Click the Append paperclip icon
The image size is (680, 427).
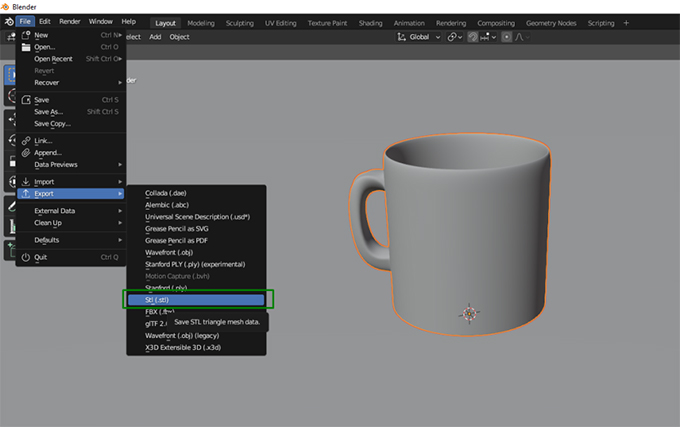[x=26, y=153]
